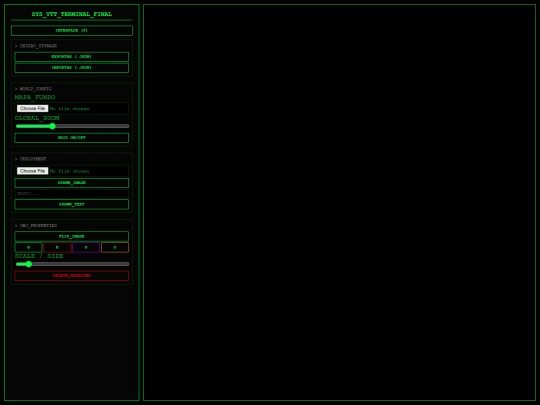The image size is (540, 405).
Task: Choose a file for MAPA_FUNDO
Action: click(32, 108)
